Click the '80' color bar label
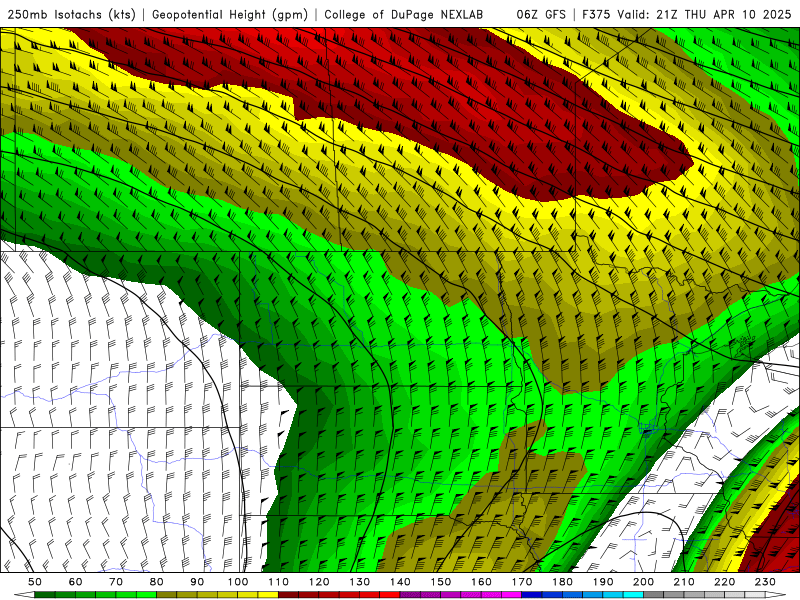This screenshot has height=600, width=800. point(156,582)
